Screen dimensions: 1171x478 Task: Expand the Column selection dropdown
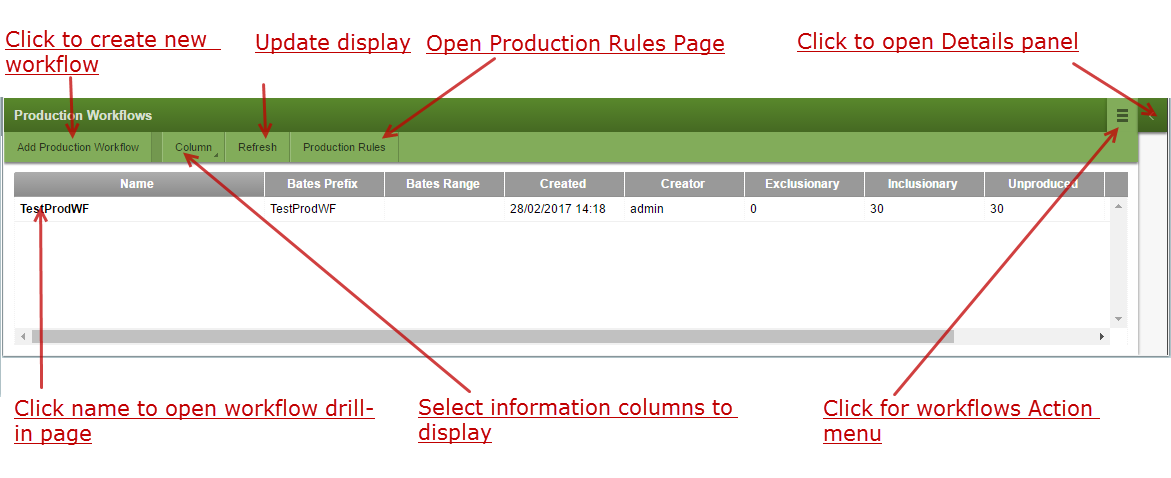click(194, 147)
